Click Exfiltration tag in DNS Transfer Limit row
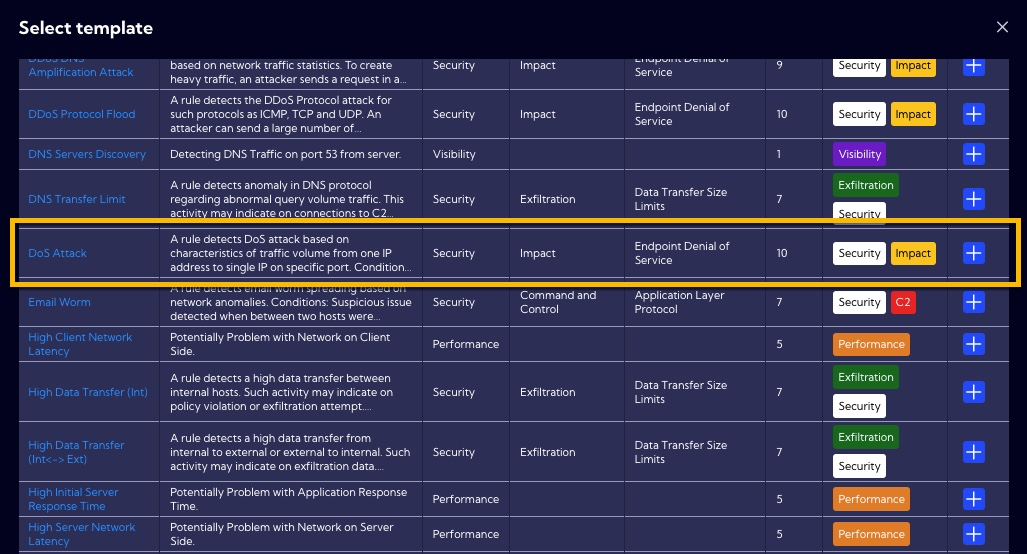Viewport: 1027px width, 554px height. [x=866, y=185]
